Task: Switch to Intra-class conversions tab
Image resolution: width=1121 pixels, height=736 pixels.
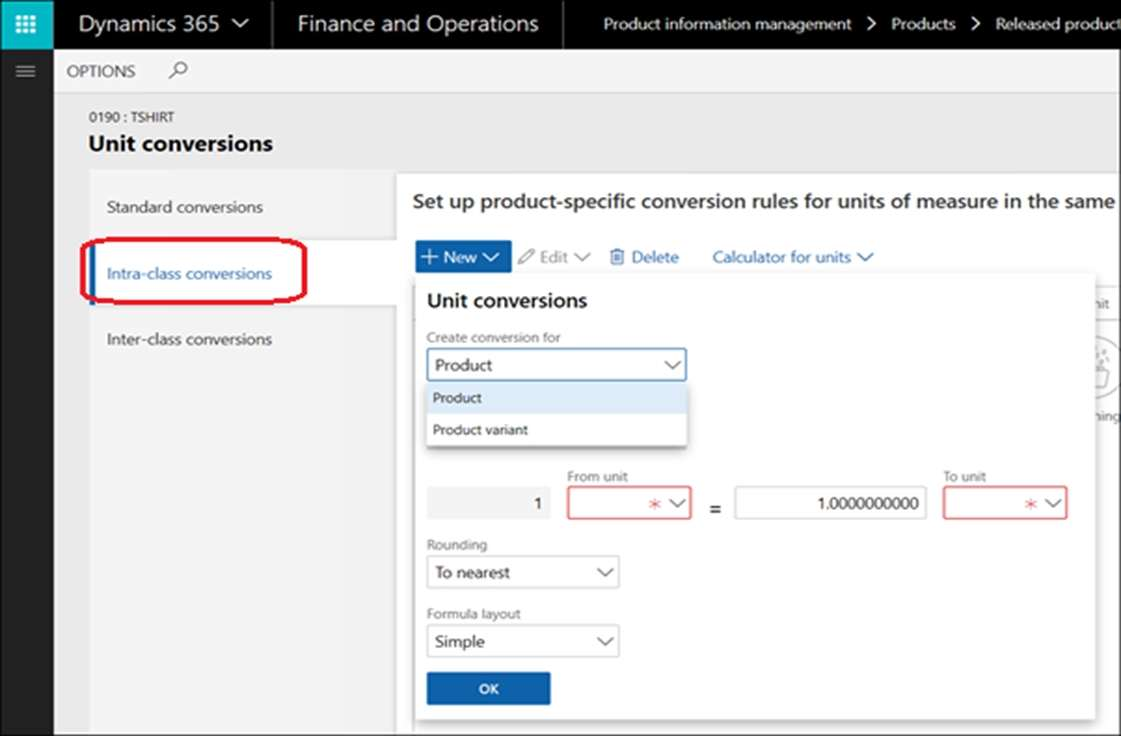Action: 189,273
